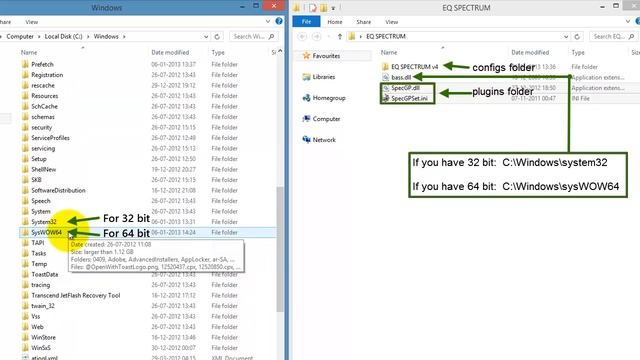Open help in the Windows explorer window
640x360 pixels.
(279, 21)
